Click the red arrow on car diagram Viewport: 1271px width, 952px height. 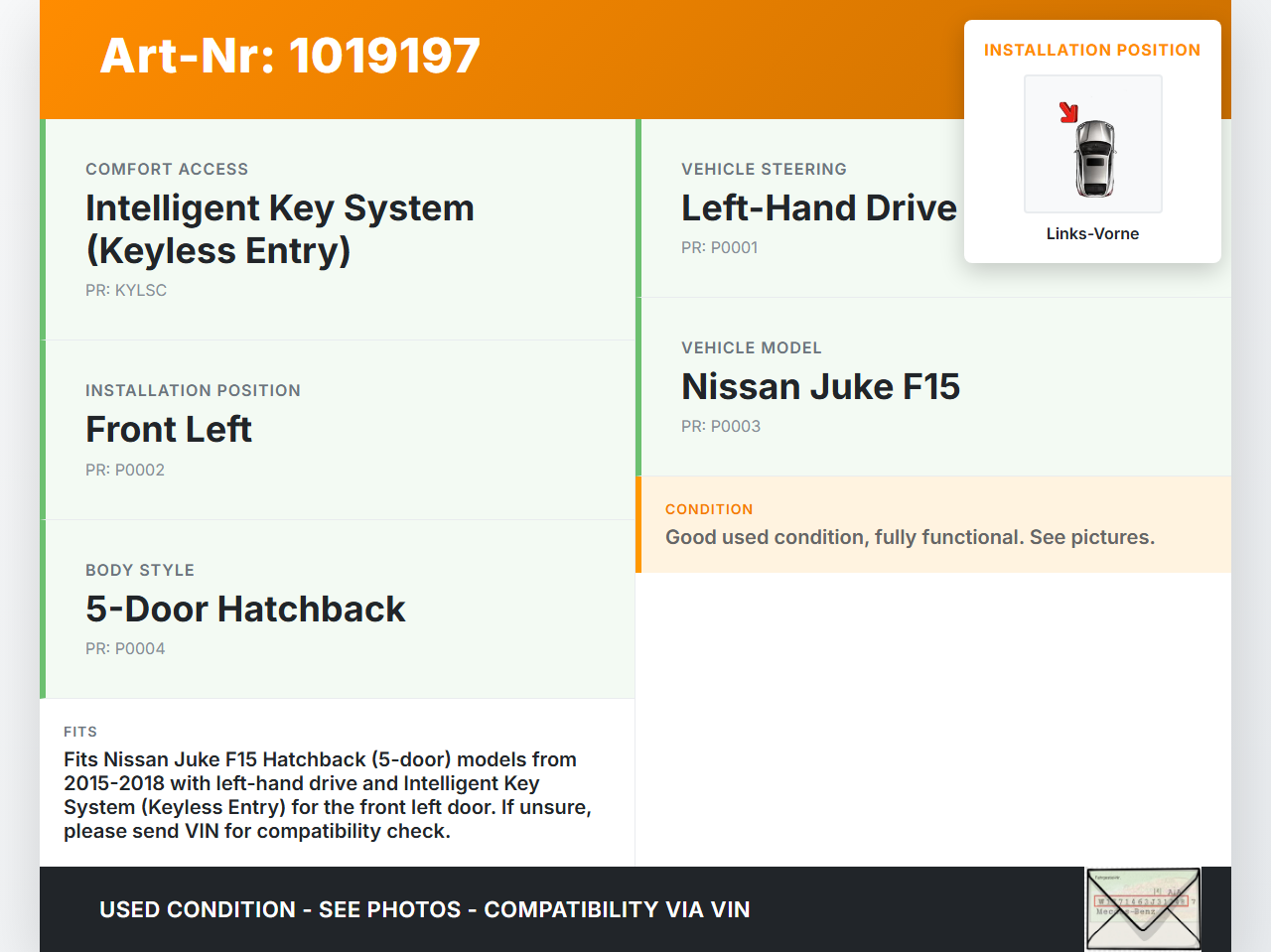[1068, 112]
